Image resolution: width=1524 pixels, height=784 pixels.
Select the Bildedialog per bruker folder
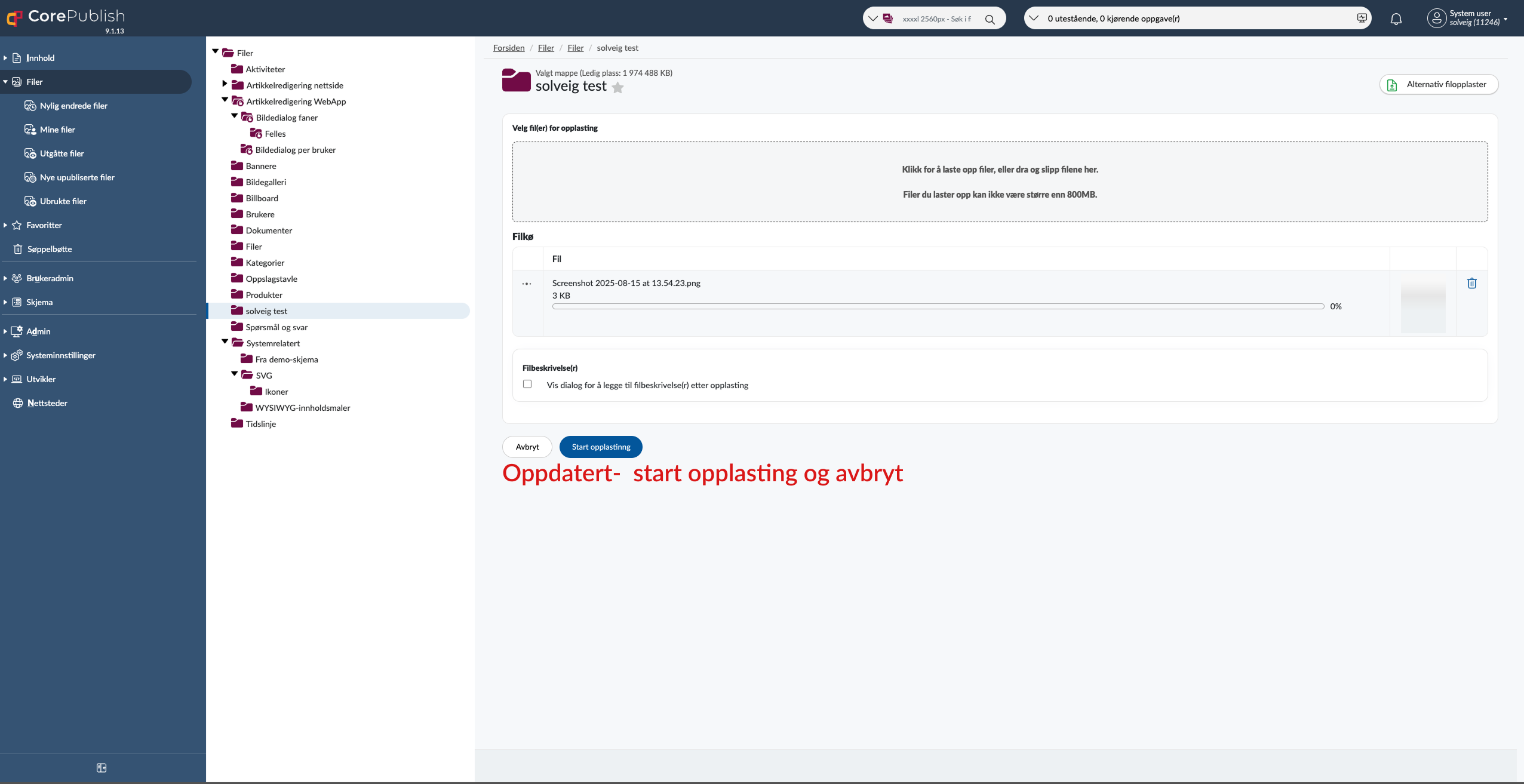coord(296,150)
